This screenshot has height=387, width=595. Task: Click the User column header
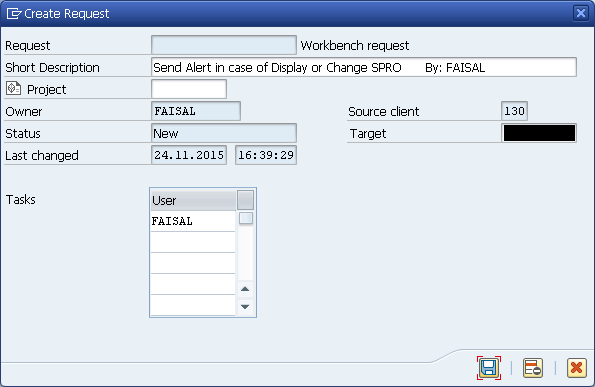click(x=193, y=200)
